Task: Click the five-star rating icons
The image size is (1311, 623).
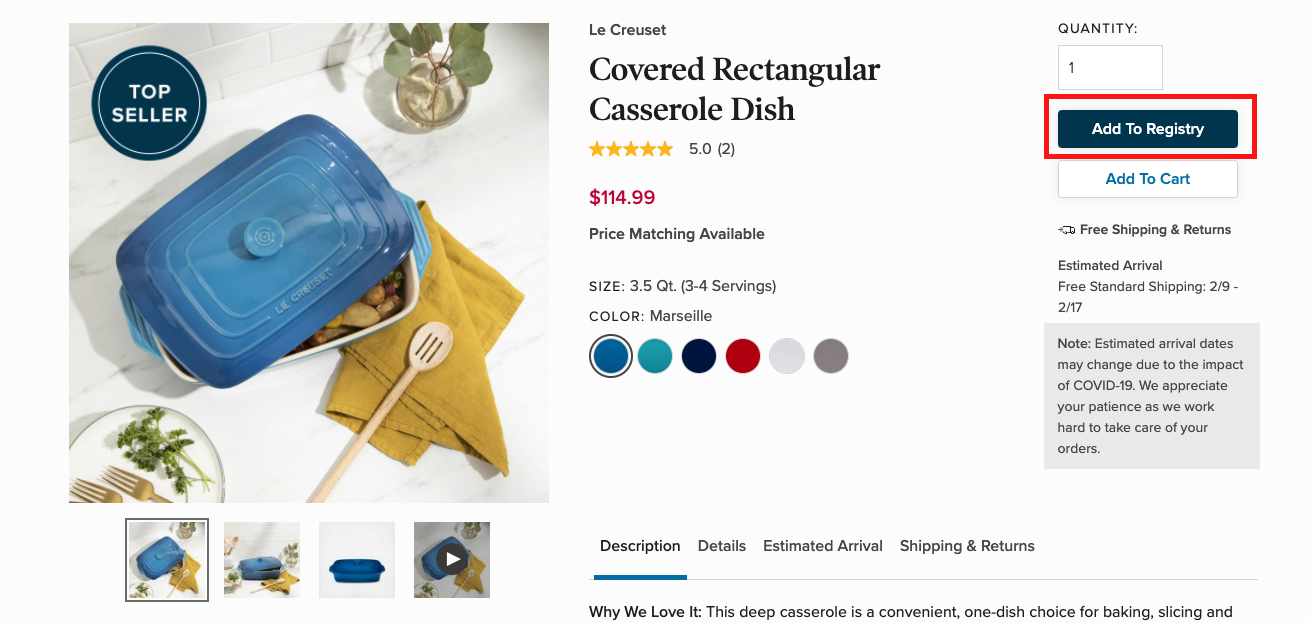Action: (x=631, y=149)
